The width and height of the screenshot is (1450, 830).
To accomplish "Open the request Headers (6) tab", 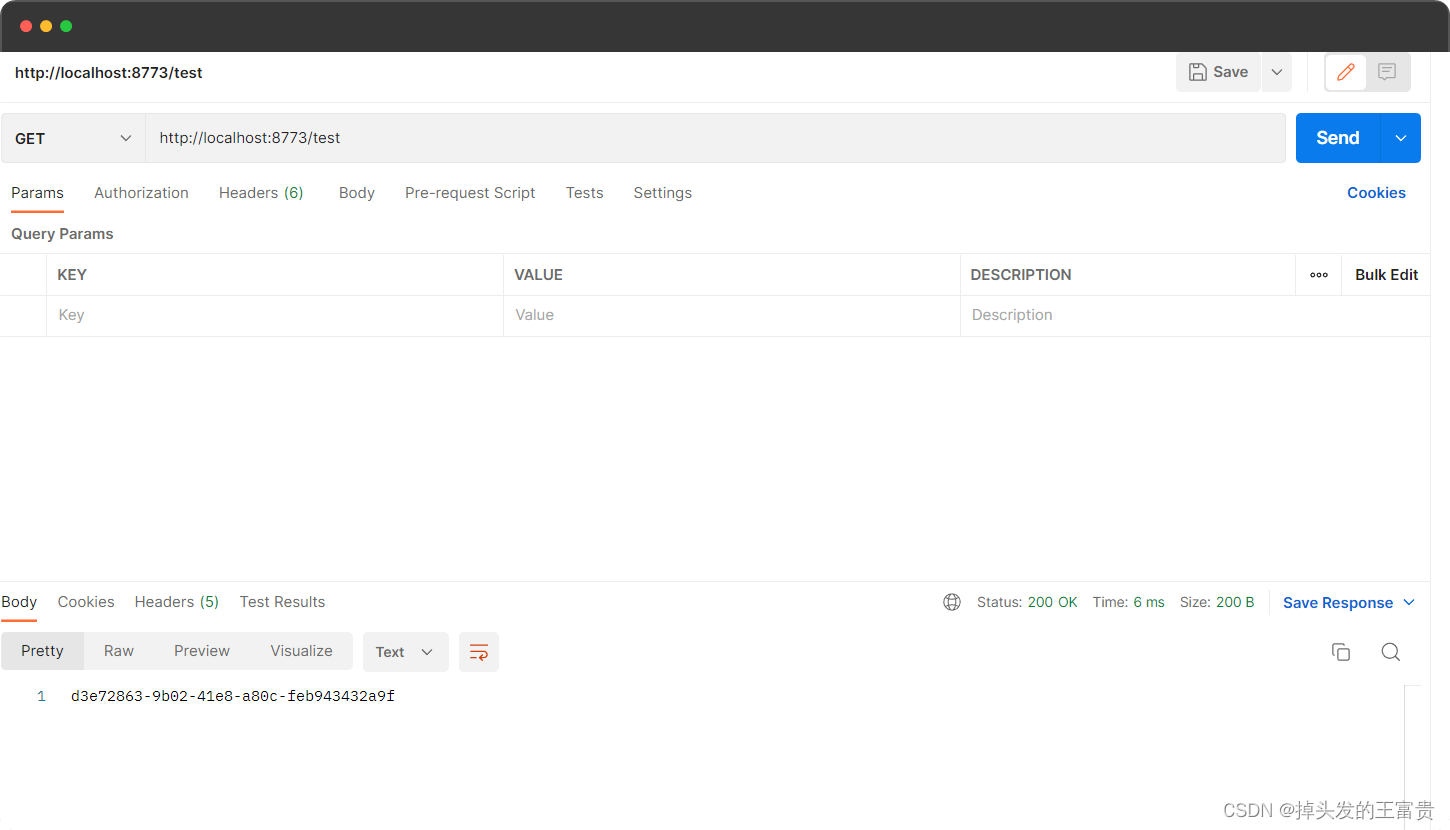I will click(261, 193).
